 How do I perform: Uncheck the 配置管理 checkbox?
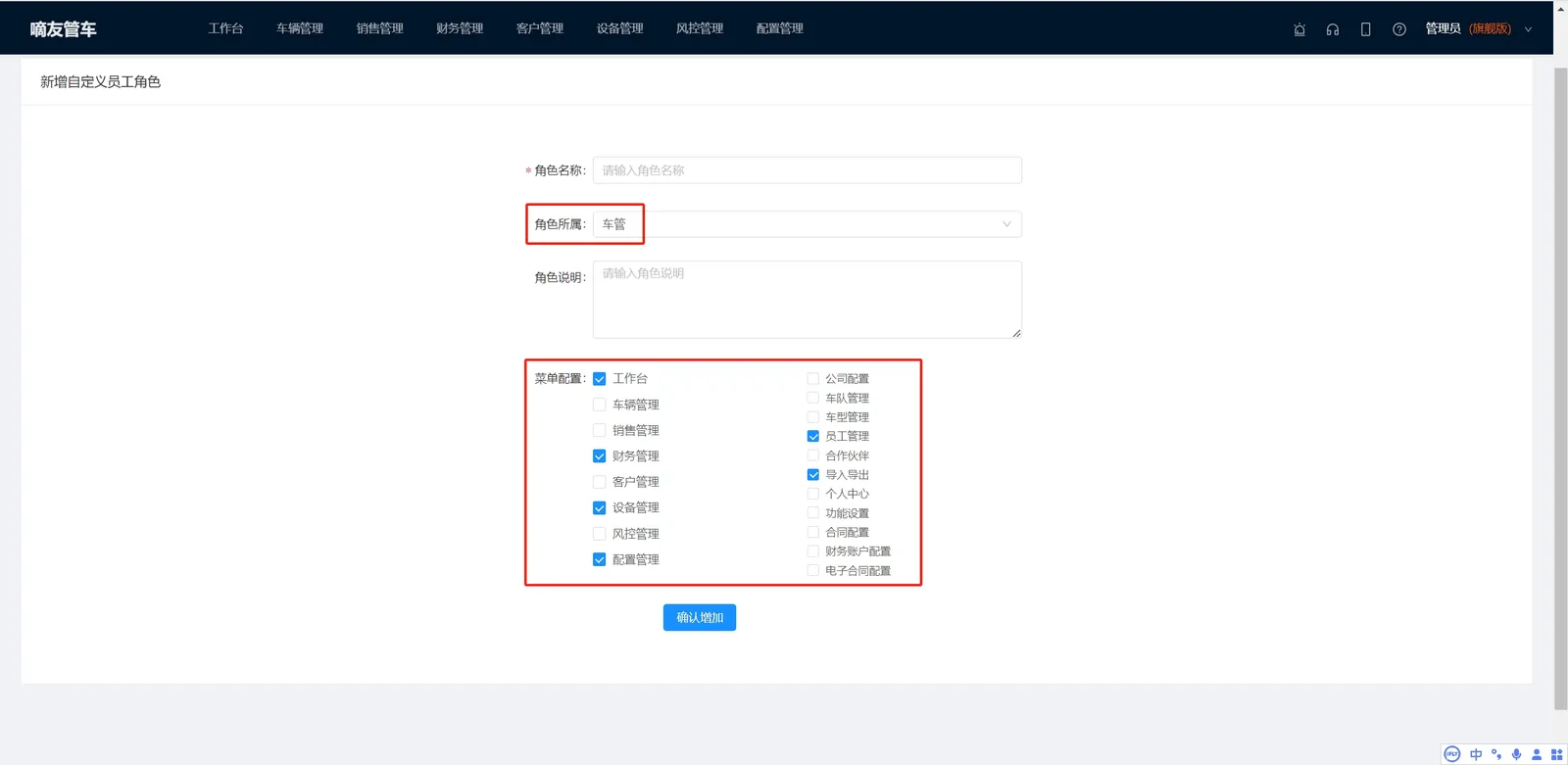pos(600,559)
